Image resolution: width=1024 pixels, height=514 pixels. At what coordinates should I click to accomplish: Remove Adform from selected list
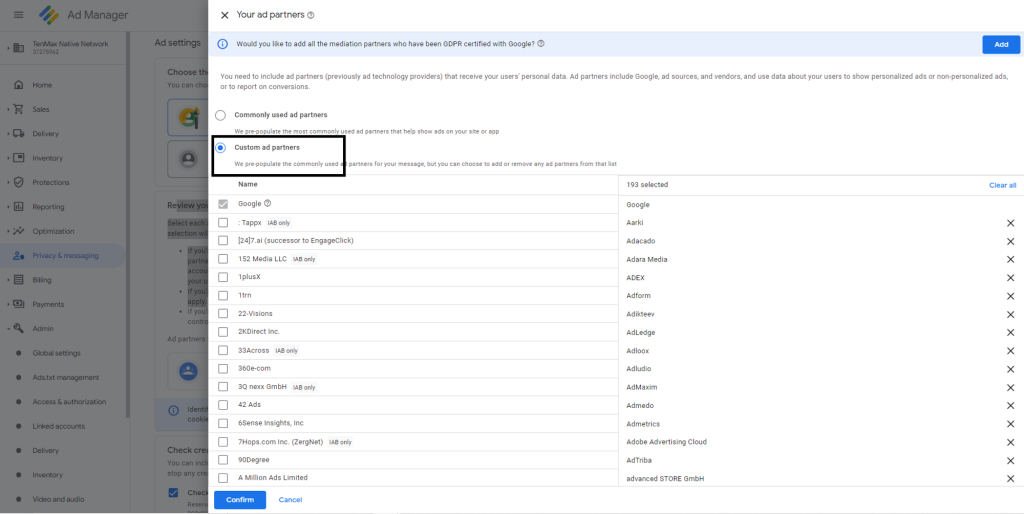click(1010, 297)
